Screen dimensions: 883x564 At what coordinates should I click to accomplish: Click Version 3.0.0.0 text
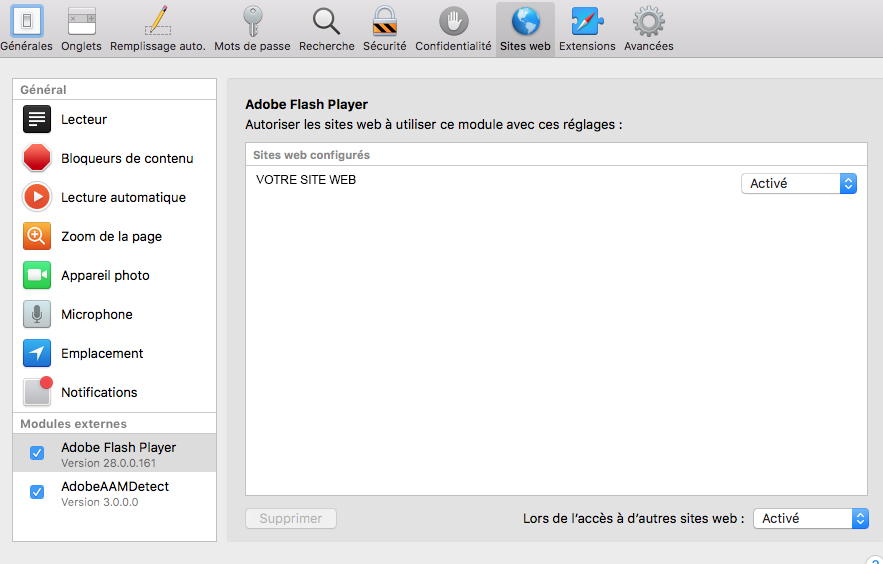click(100, 502)
